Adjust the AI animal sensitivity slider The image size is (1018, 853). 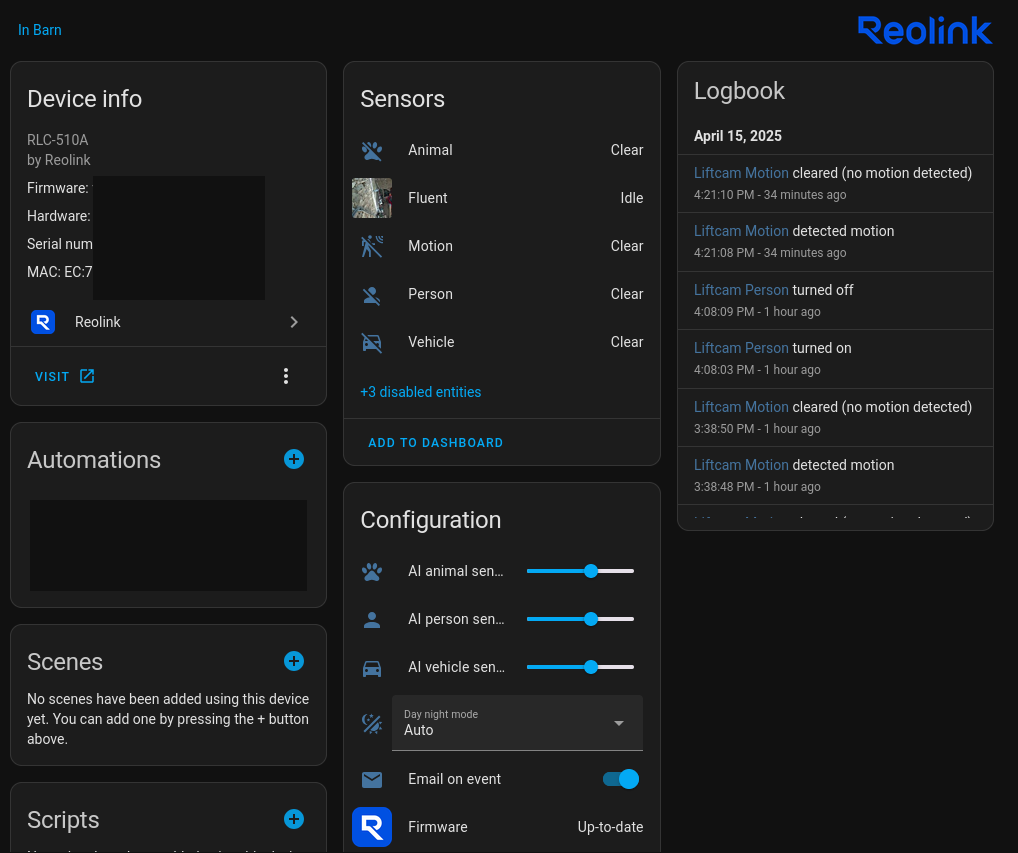click(580, 571)
